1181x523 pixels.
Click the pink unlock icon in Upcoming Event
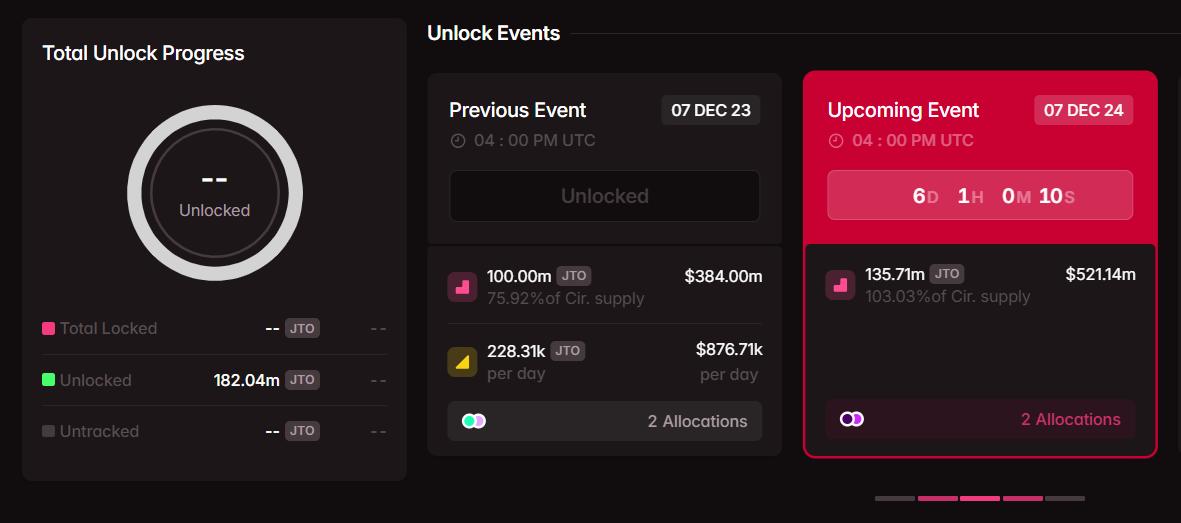(840, 284)
